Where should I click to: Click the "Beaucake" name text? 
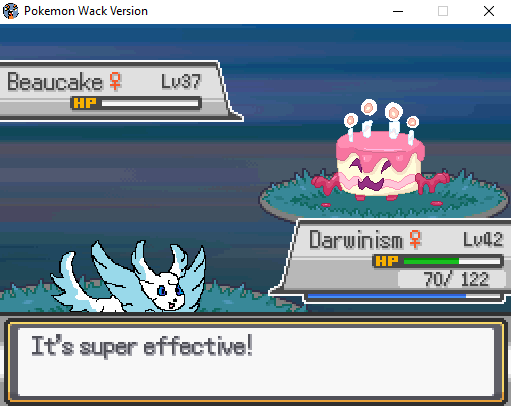click(55, 81)
